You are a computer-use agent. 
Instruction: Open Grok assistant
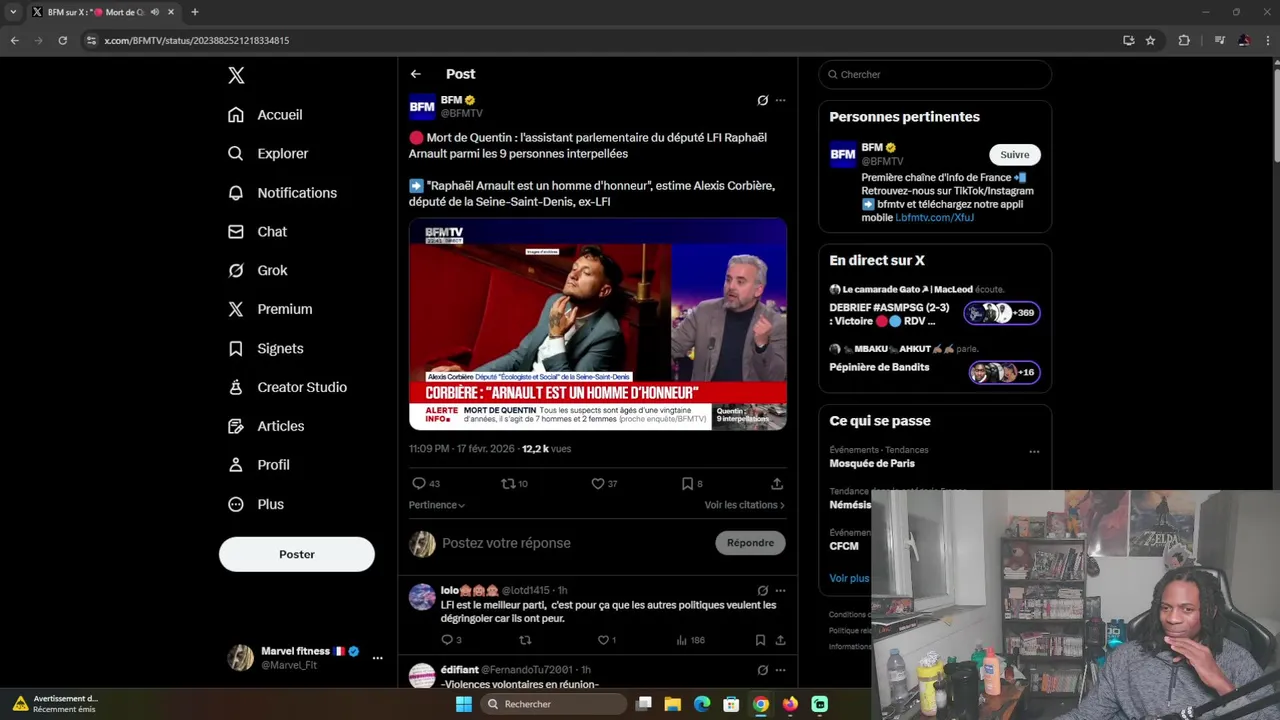coord(257,271)
